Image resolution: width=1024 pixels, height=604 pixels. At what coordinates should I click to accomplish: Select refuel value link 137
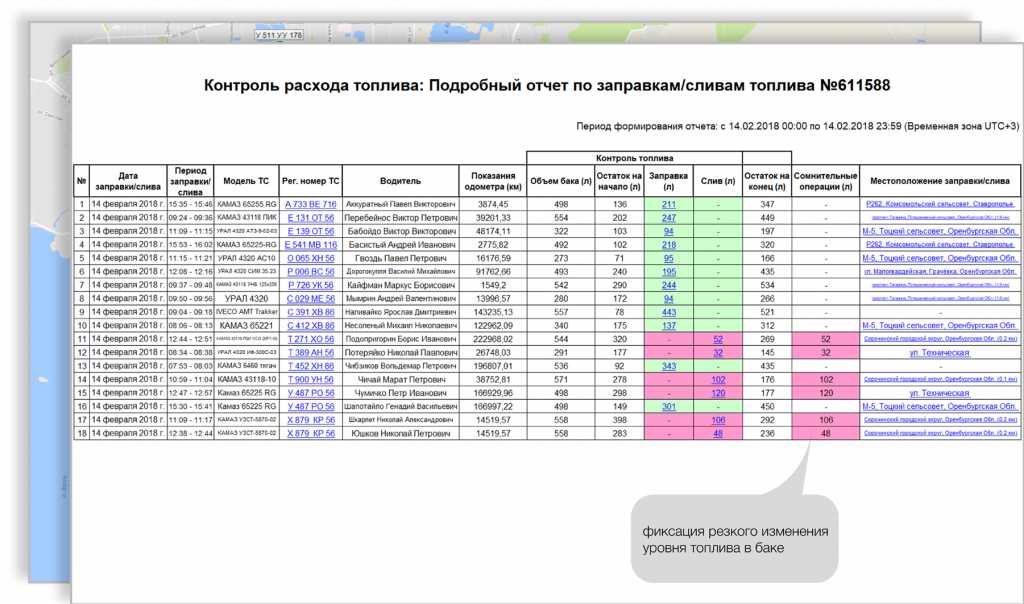pos(669,326)
